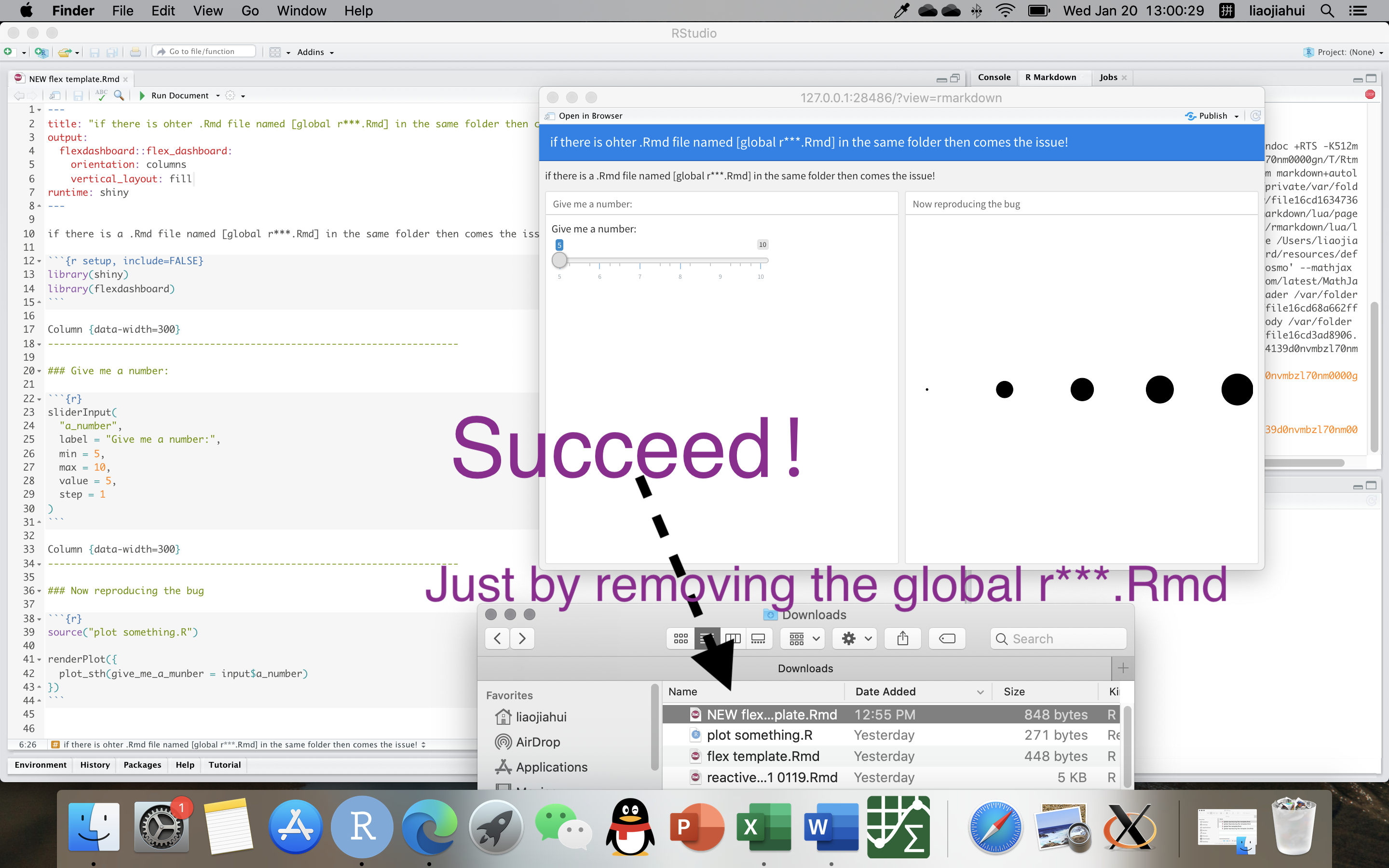Switch to the Console tab
This screenshot has height=868, width=1389.
[x=994, y=77]
